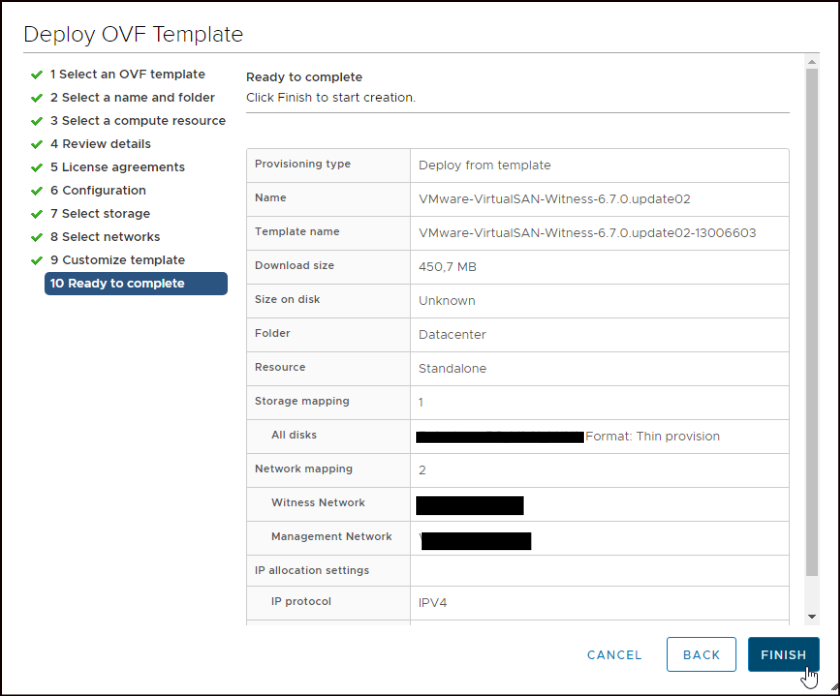The width and height of the screenshot is (840, 696).
Task: Go to step 5 License agreements
Action: (x=117, y=167)
